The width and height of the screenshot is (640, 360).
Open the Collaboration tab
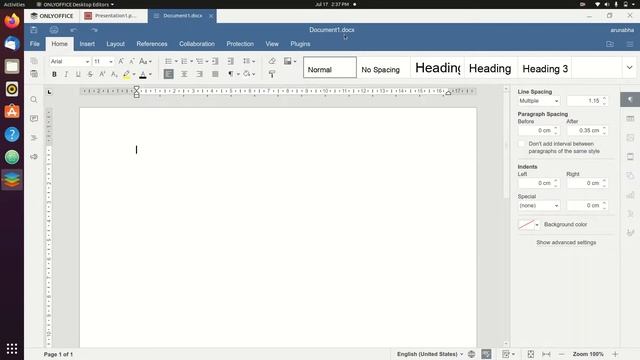[197, 44]
